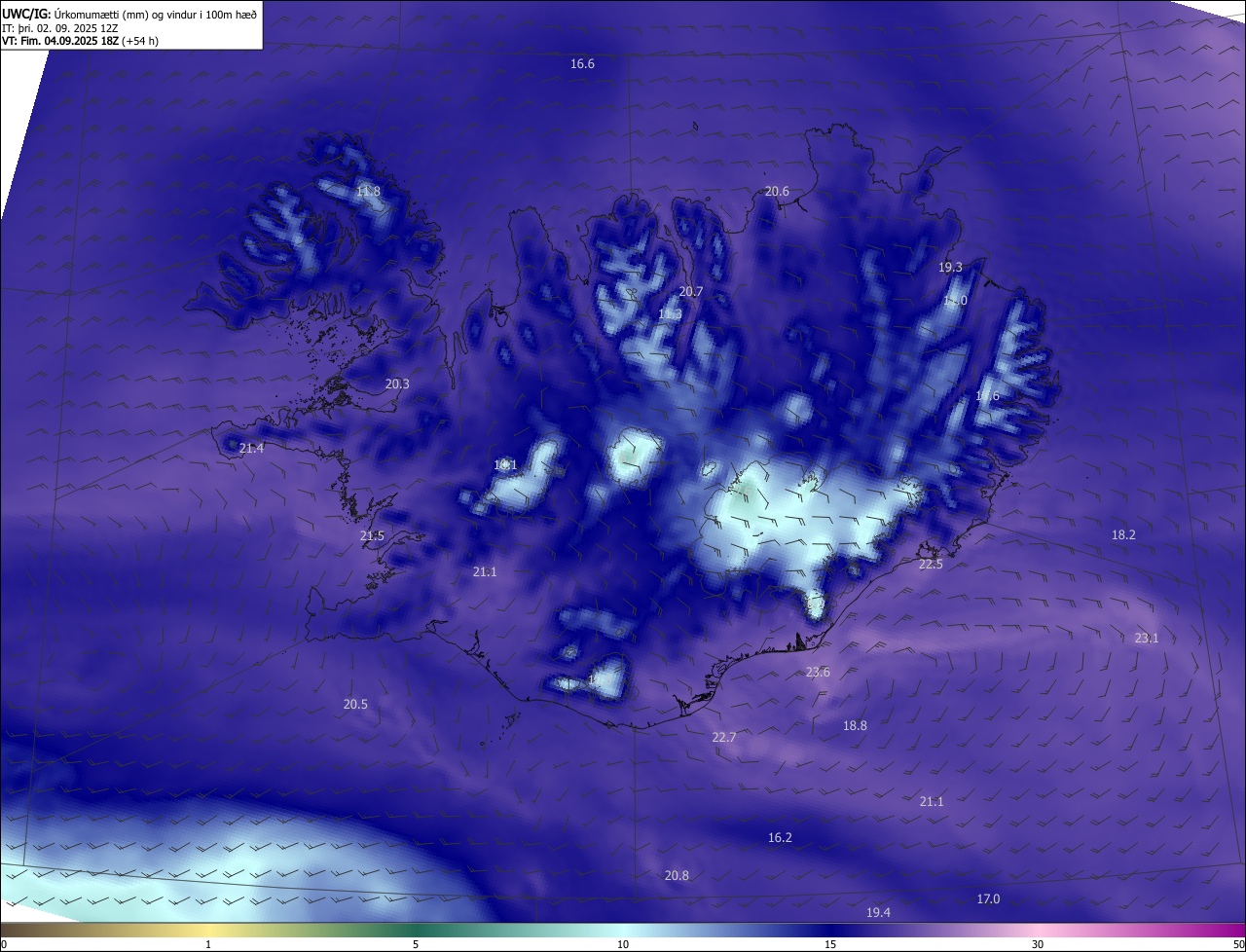Click the 22.7 value label
The height and width of the screenshot is (952, 1246).
pos(724,737)
